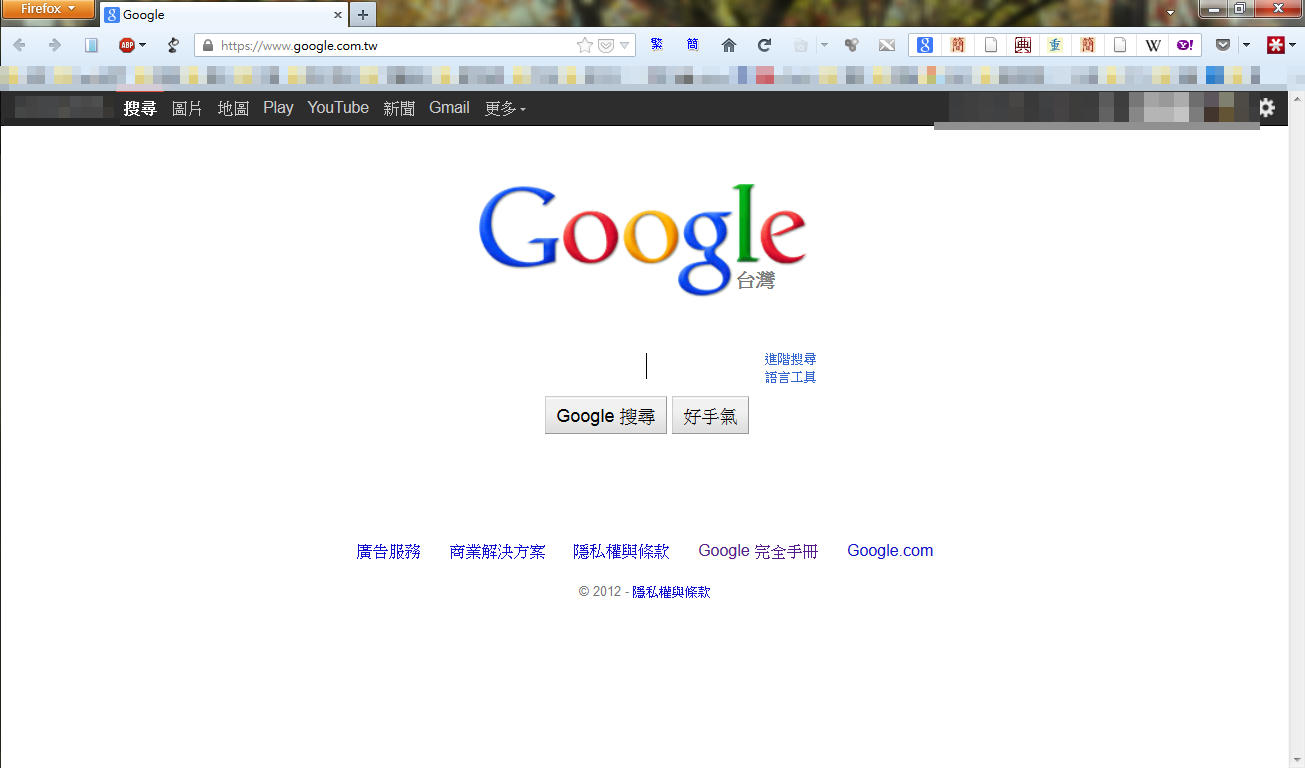Screen dimensions: 1305x768
Task: Open Google settings gear icon
Action: [x=1267, y=108]
